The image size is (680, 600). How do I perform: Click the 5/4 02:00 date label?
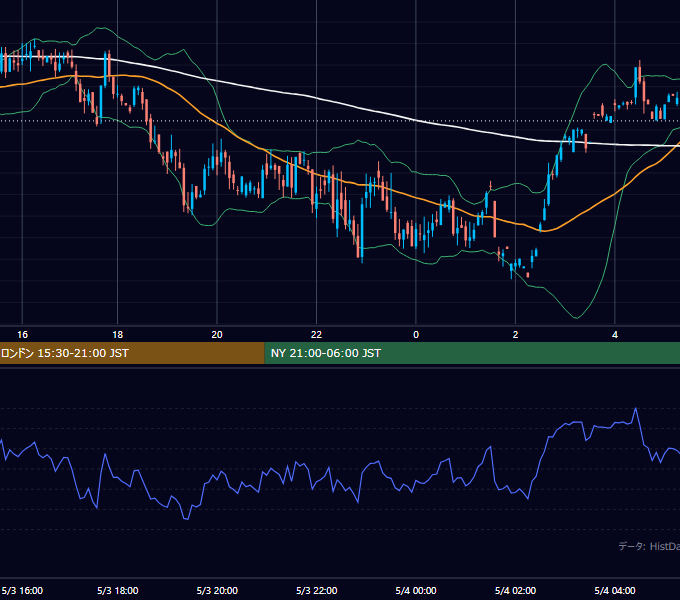click(515, 590)
